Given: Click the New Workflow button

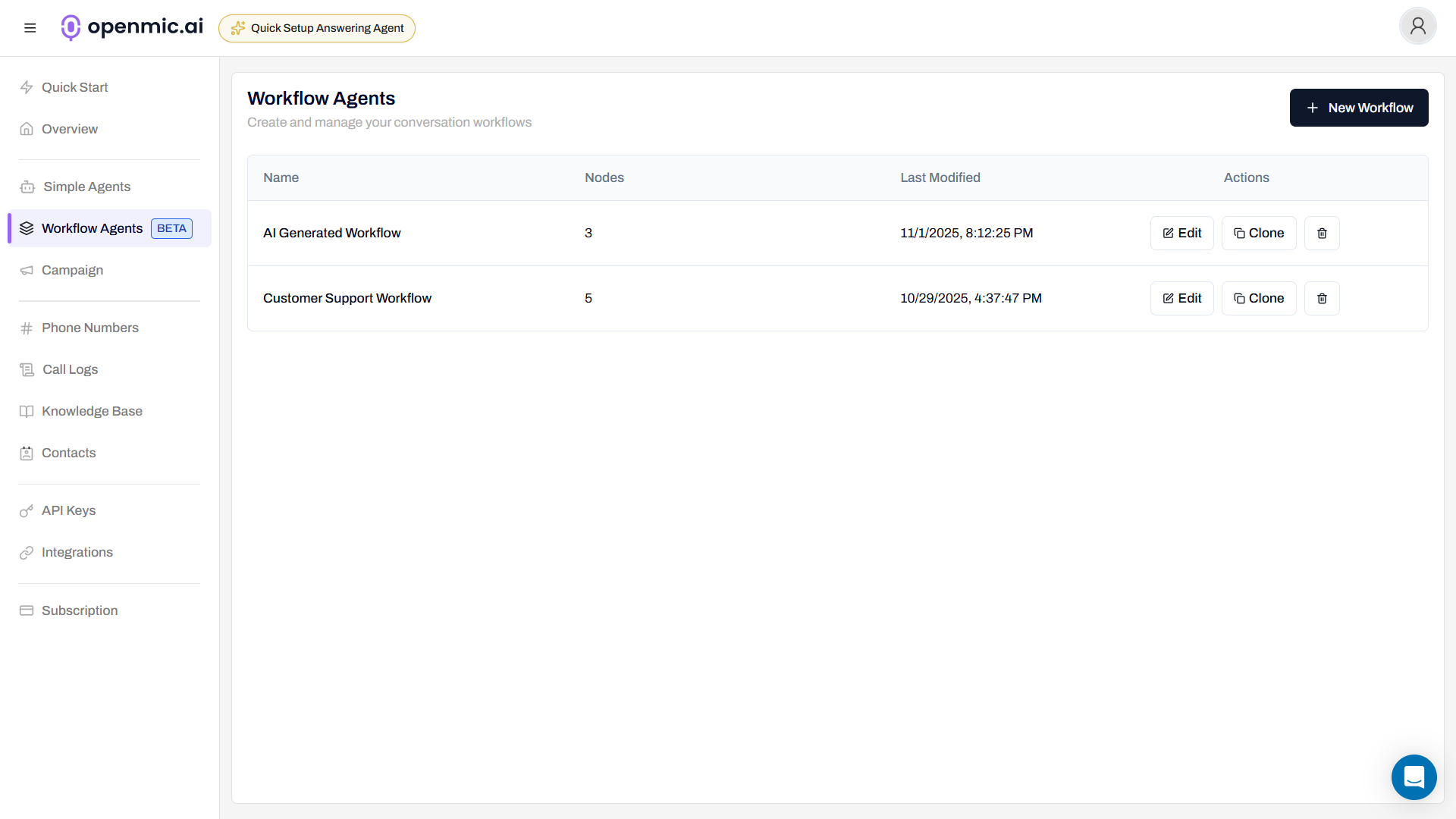Looking at the screenshot, I should [x=1358, y=108].
